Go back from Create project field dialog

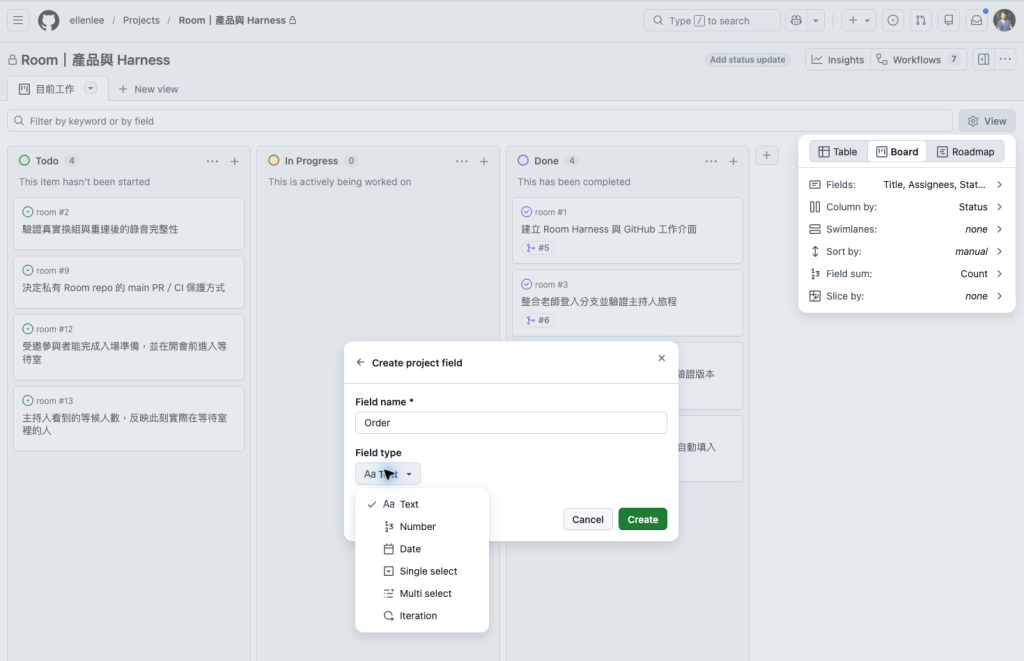coord(360,363)
